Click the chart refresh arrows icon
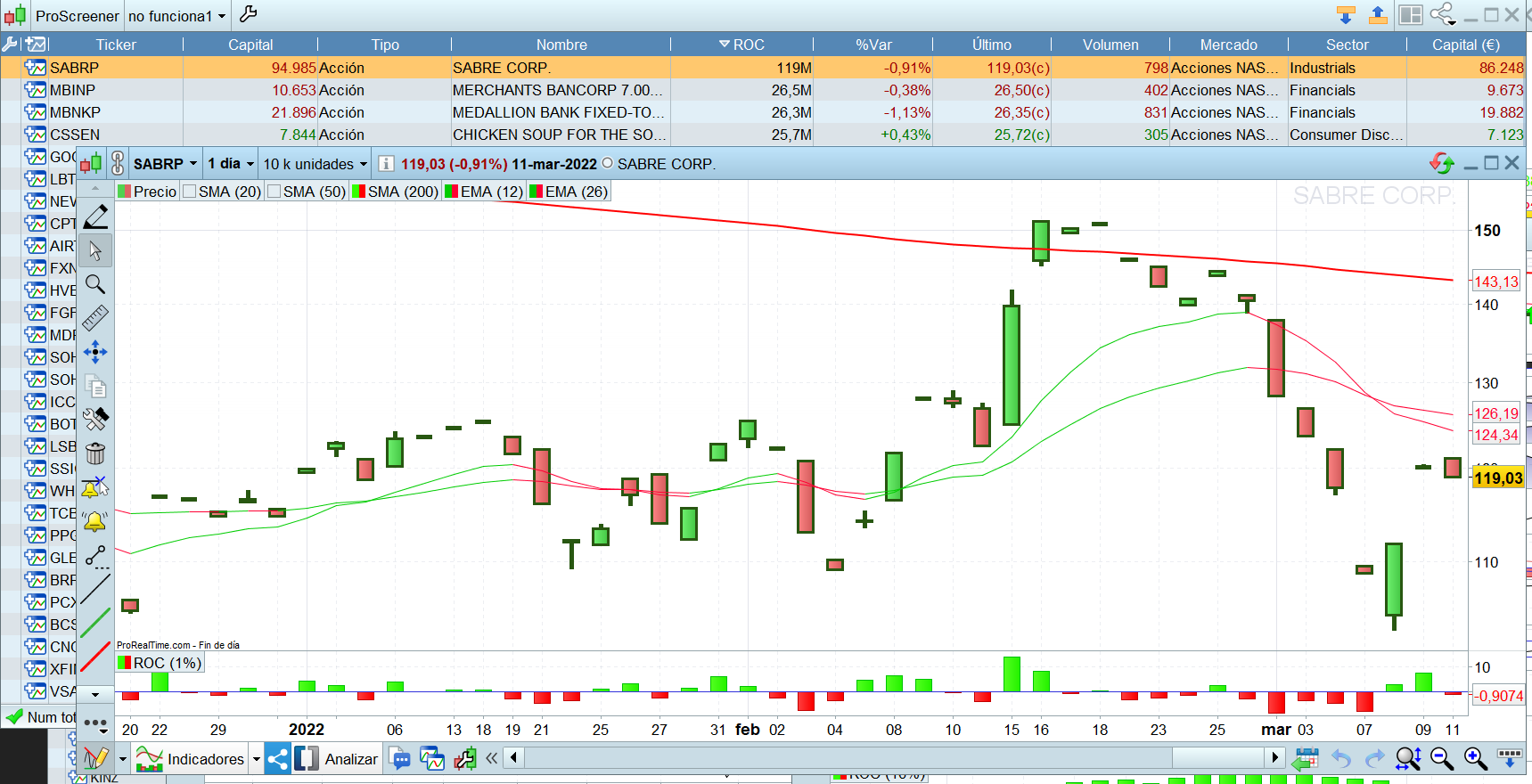The height and width of the screenshot is (784, 1532). (x=1442, y=163)
